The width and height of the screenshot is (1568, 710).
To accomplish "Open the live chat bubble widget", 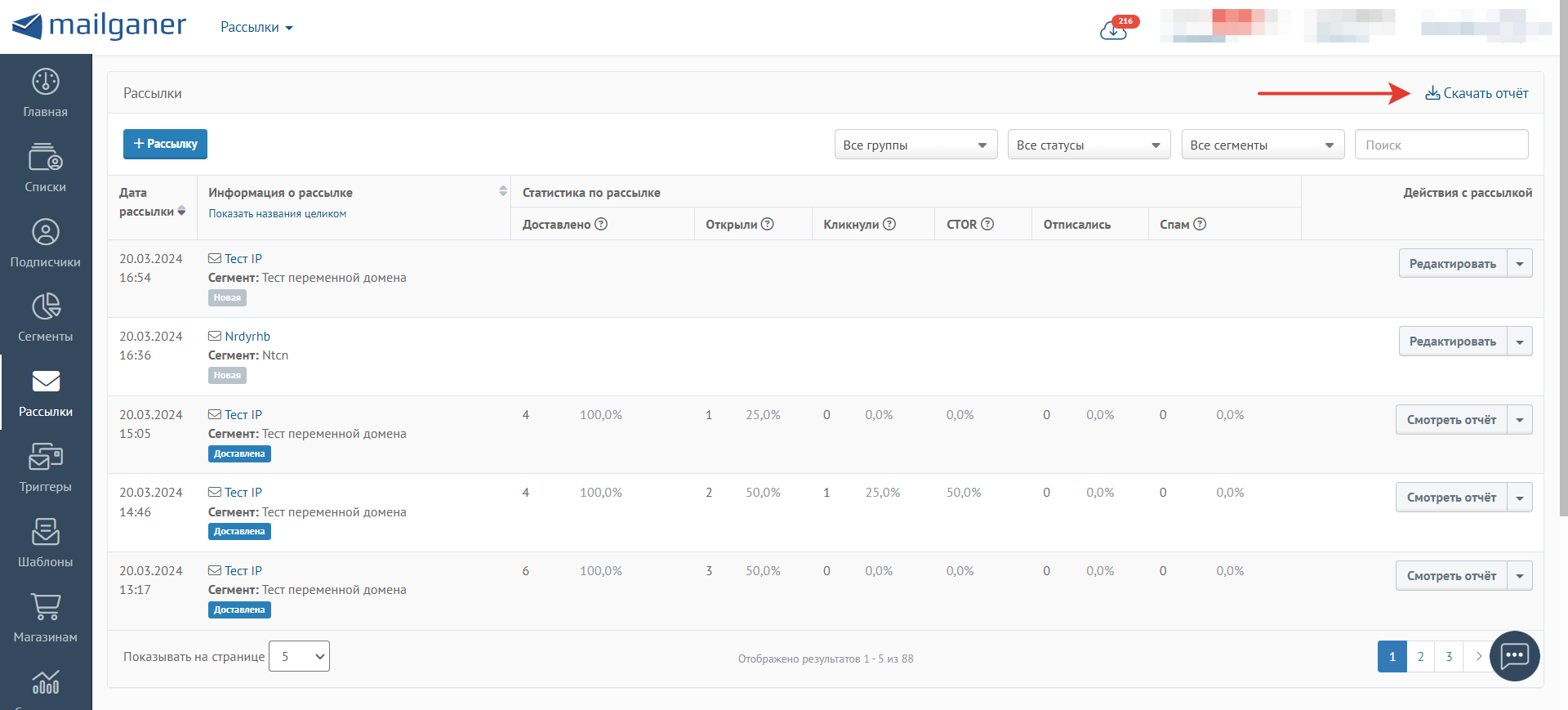I will coord(1515,656).
